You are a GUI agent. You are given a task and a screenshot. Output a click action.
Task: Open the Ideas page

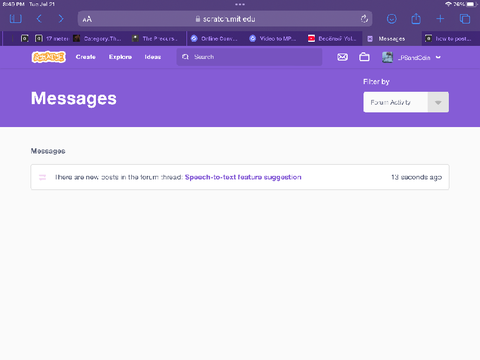coord(153,57)
